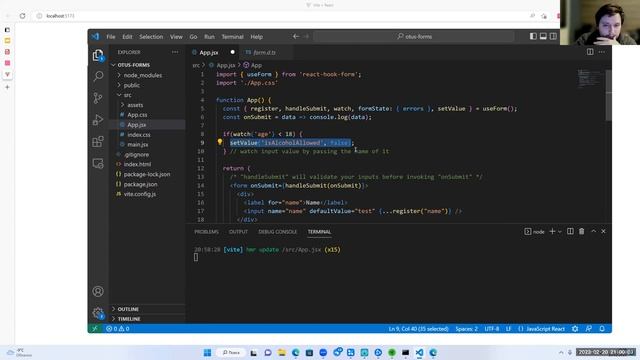Collapse the src folder
This screenshot has width=640, height=360.
coord(147,95)
